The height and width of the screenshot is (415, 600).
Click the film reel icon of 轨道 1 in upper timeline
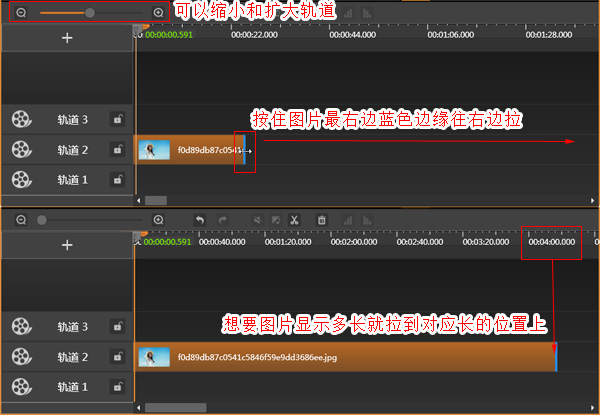[x=21, y=179]
